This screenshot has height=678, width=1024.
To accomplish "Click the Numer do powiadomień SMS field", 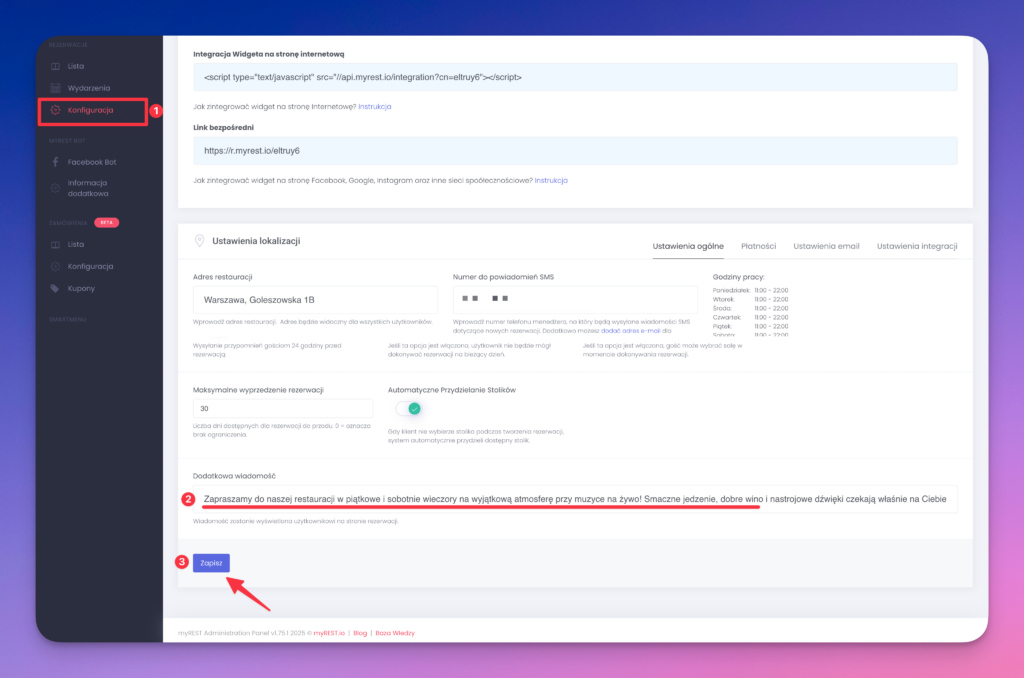I will [575, 300].
